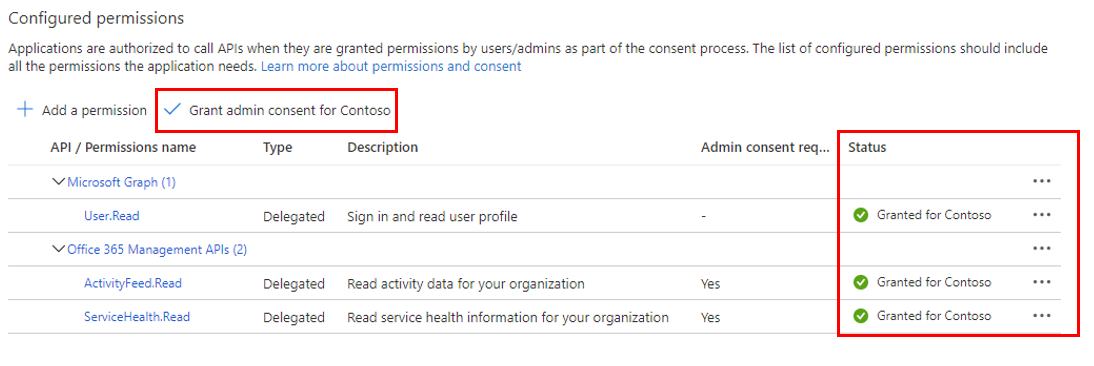Screen dimensions: 1094x366
Task: Open the ellipsis menu for User.Read row
Action: pyautogui.click(x=1042, y=215)
